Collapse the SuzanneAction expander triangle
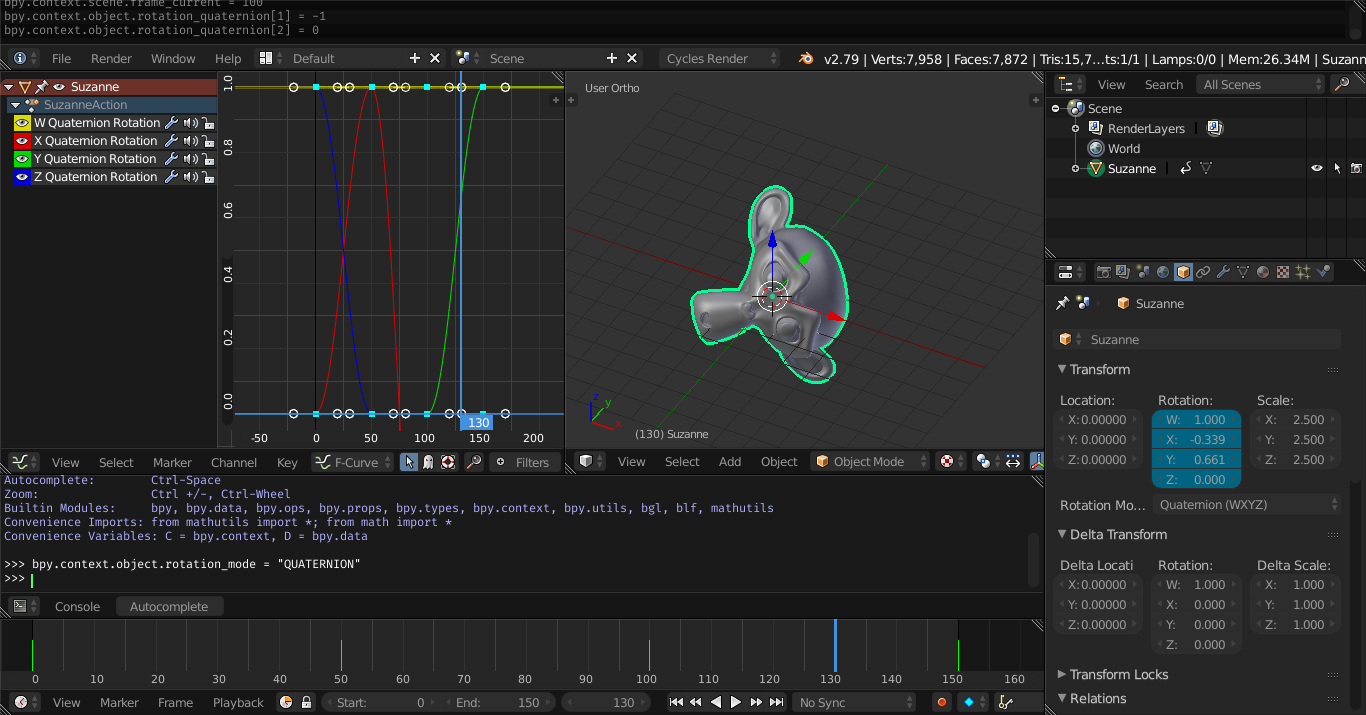The width and height of the screenshot is (1366, 715). click(15, 105)
